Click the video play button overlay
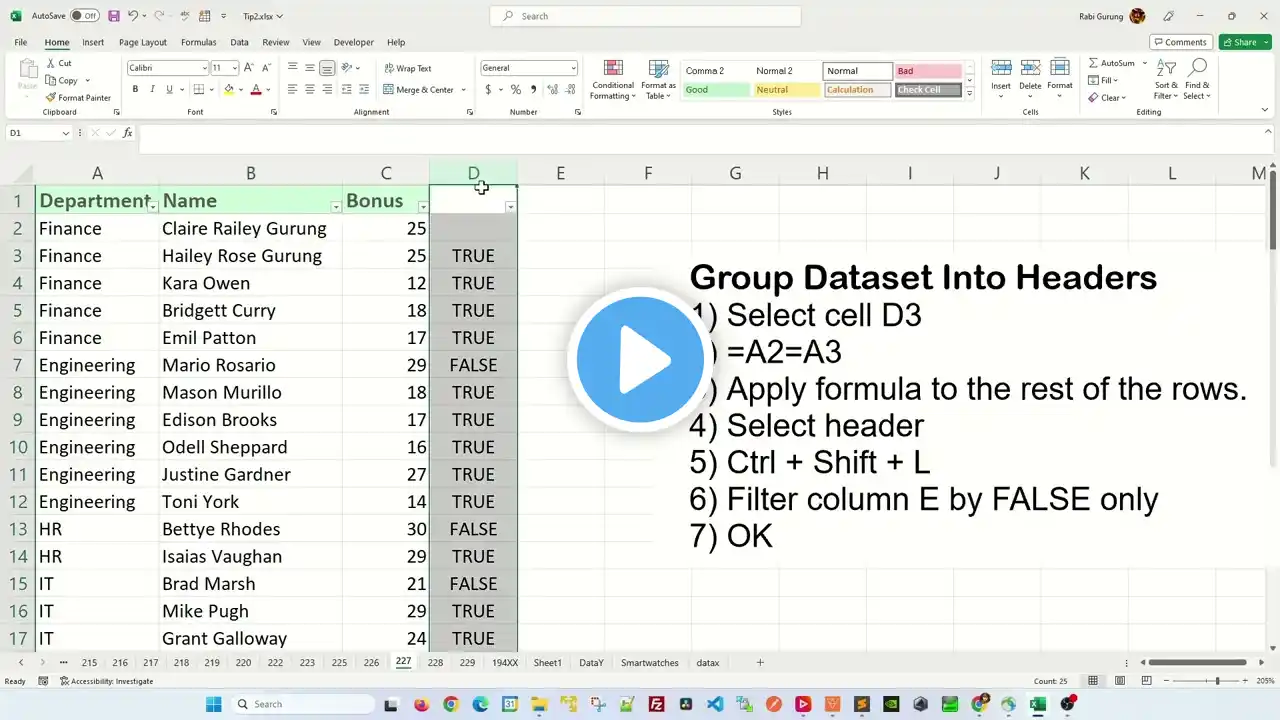This screenshot has width=1280, height=720. (640, 360)
